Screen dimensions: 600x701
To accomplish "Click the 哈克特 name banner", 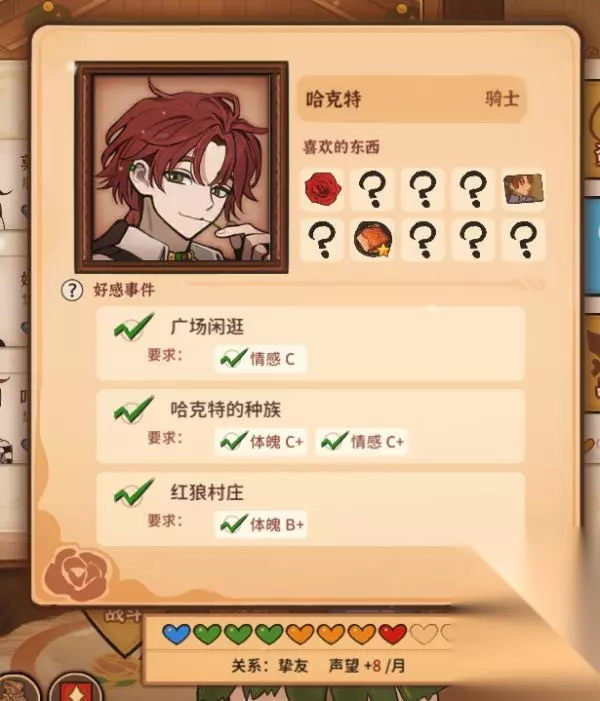I will [x=412, y=99].
